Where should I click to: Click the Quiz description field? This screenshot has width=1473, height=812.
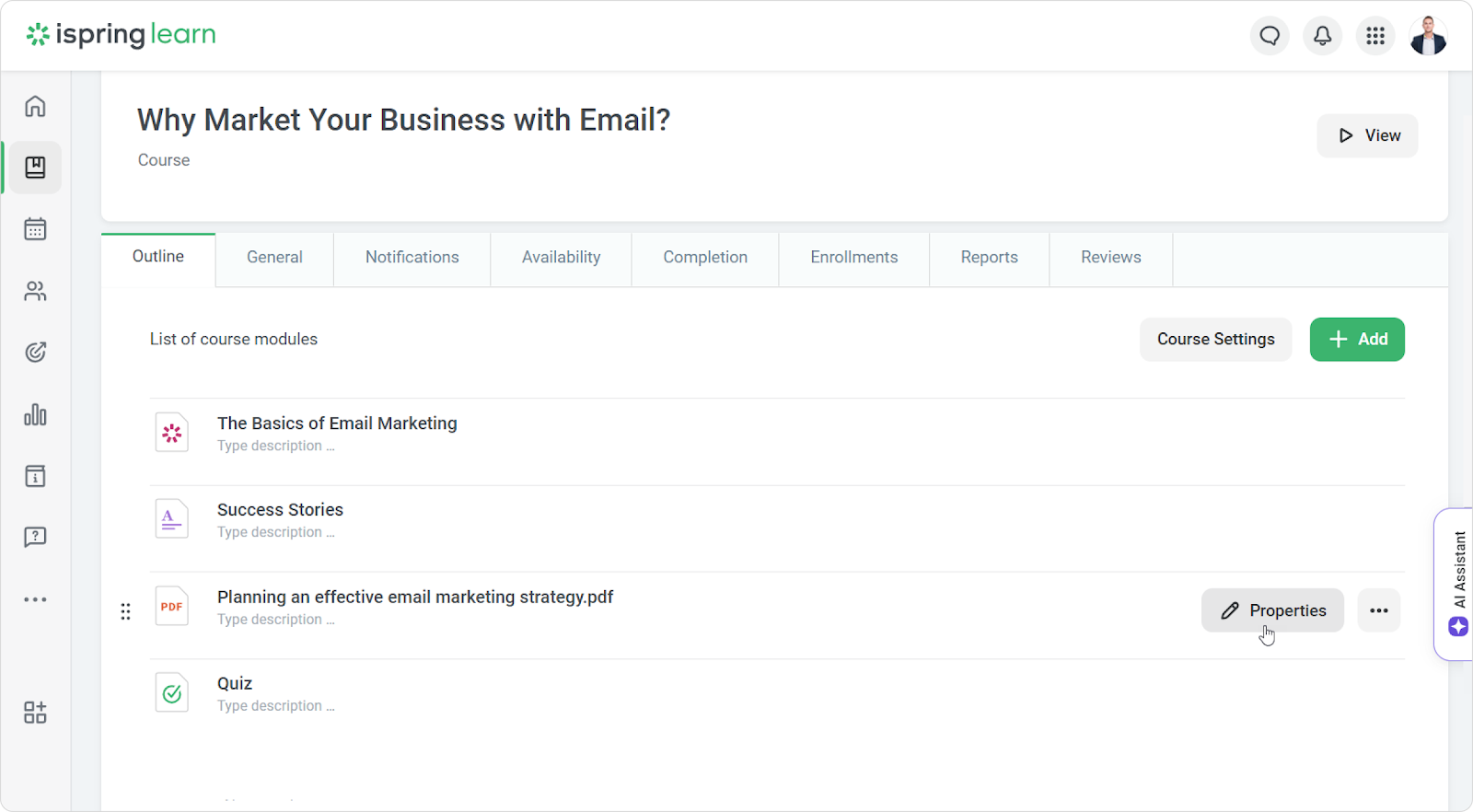pyautogui.click(x=275, y=706)
